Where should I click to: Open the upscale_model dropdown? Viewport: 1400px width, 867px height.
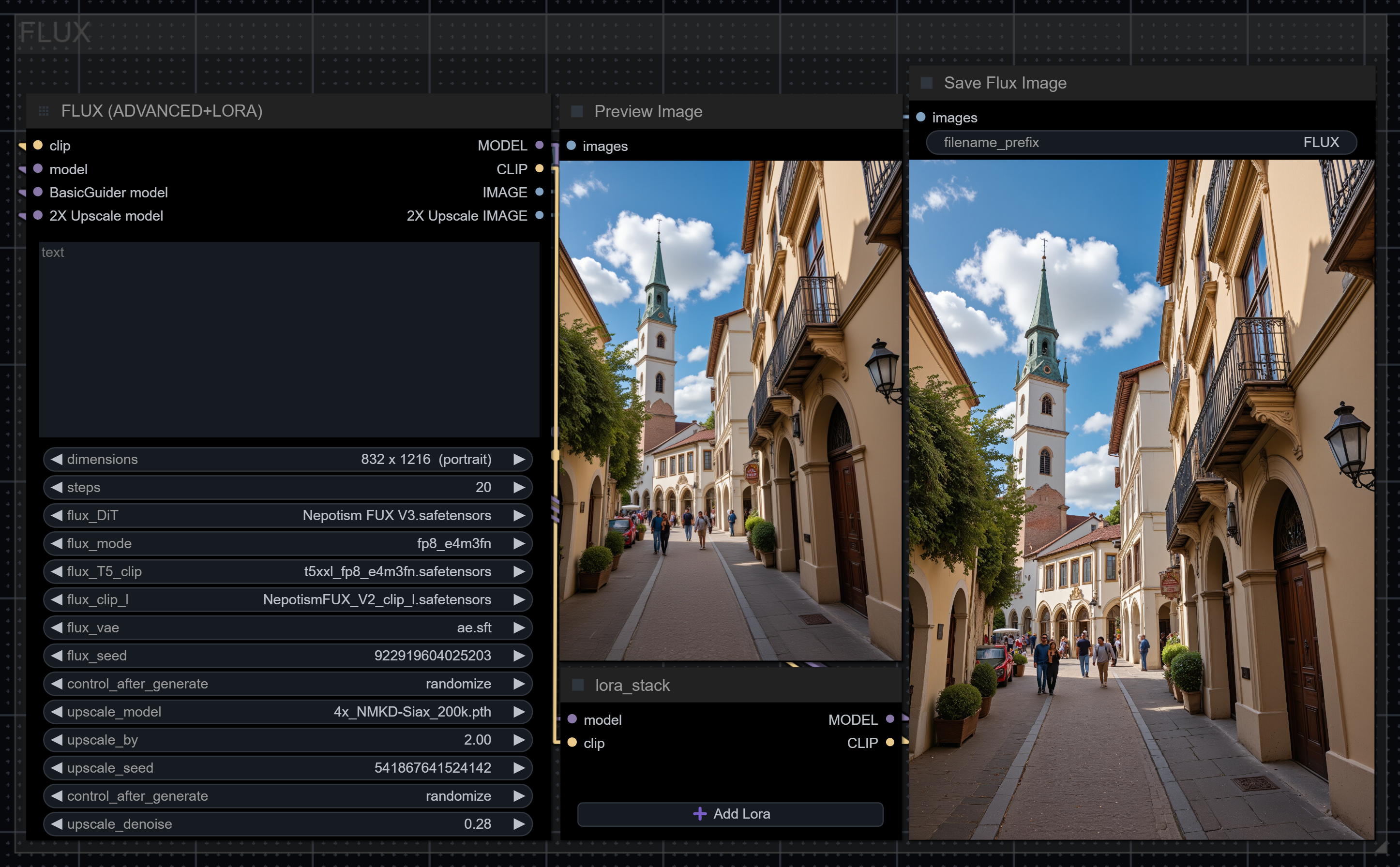point(287,712)
